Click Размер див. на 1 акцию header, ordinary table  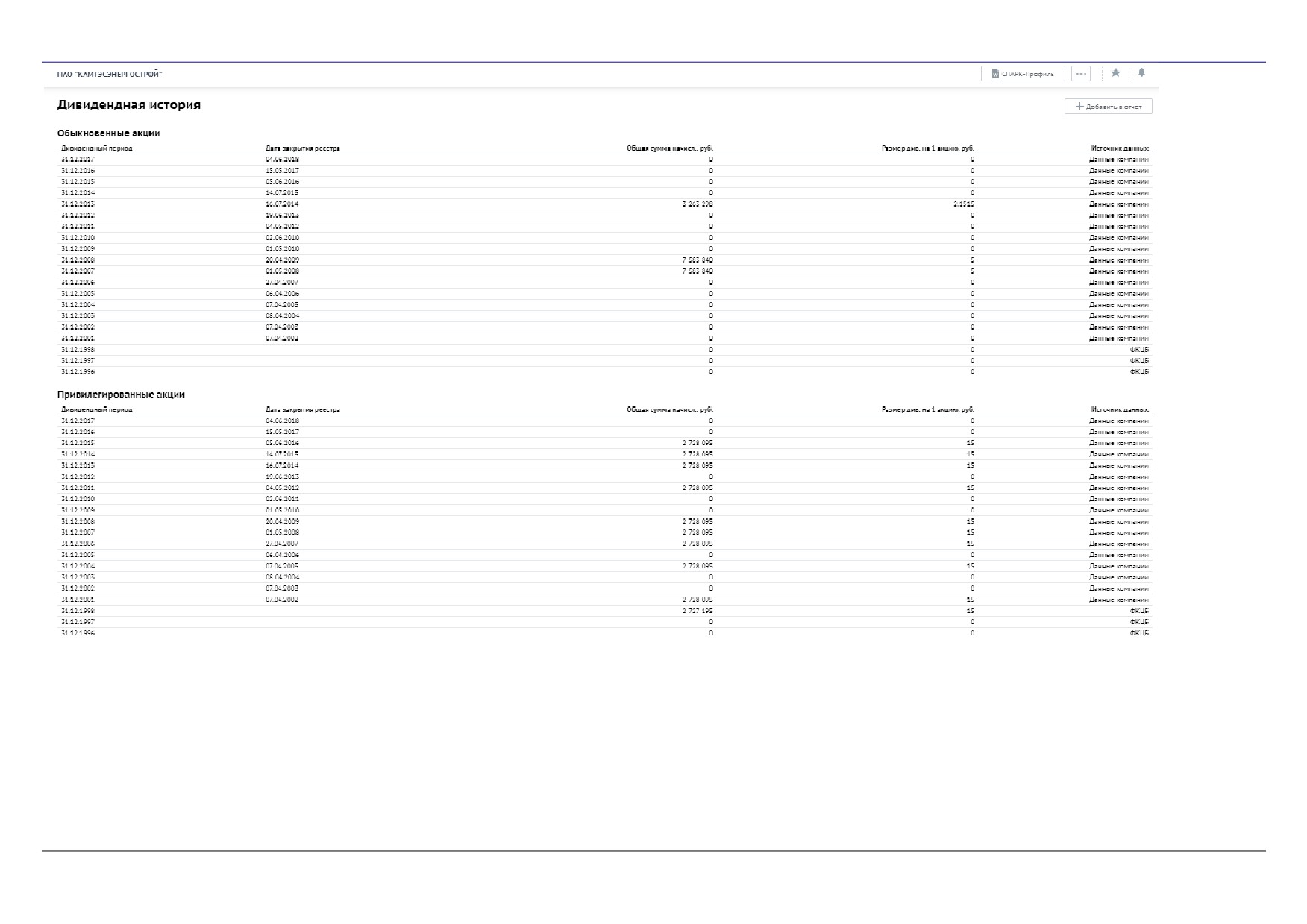(x=928, y=148)
